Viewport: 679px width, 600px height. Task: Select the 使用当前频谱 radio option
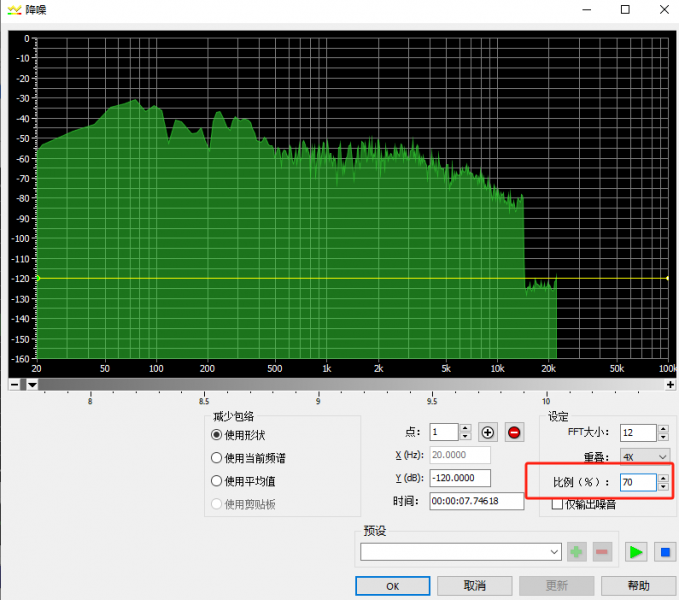pos(216,458)
